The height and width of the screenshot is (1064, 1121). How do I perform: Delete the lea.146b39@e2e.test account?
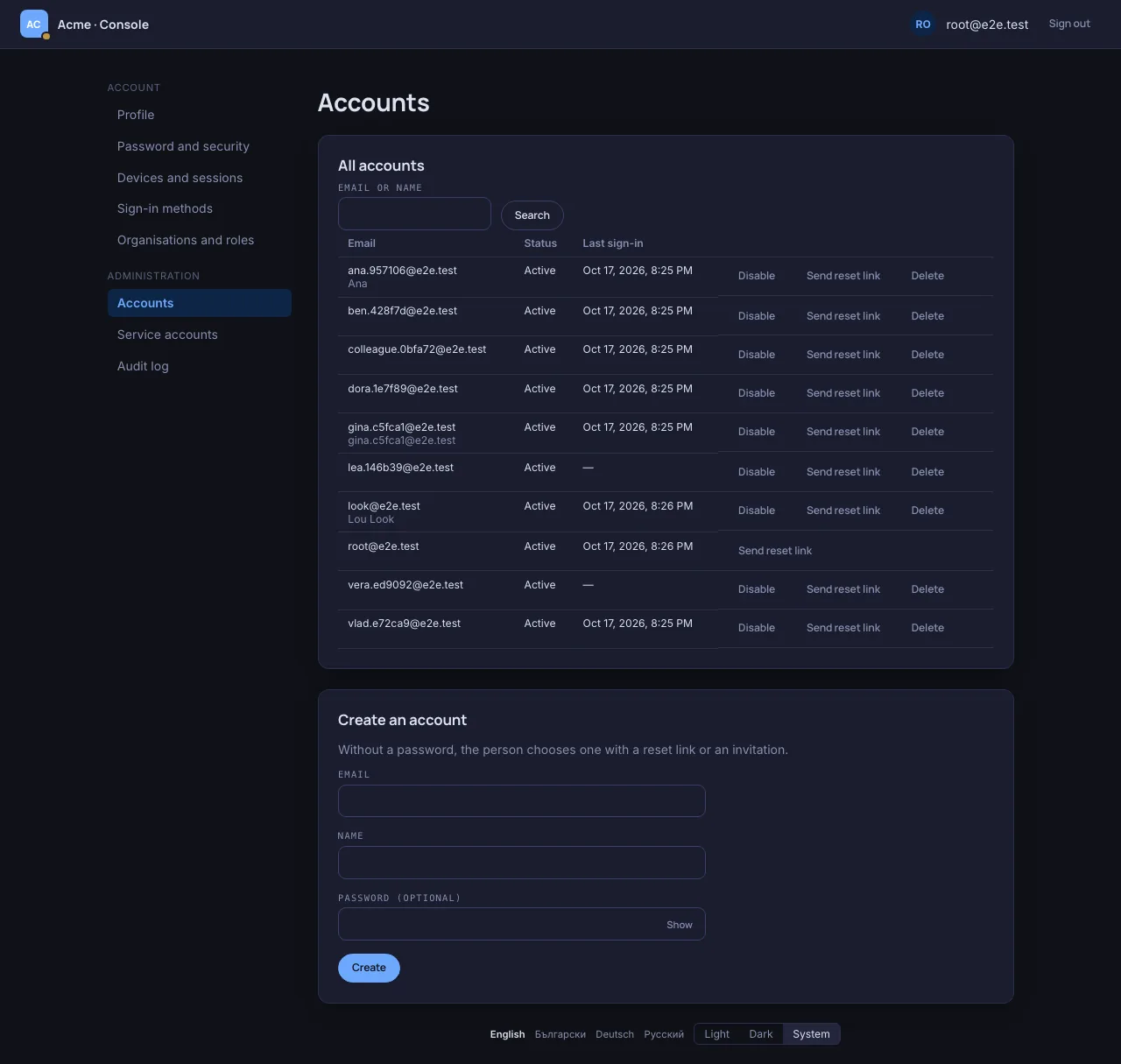(x=927, y=472)
